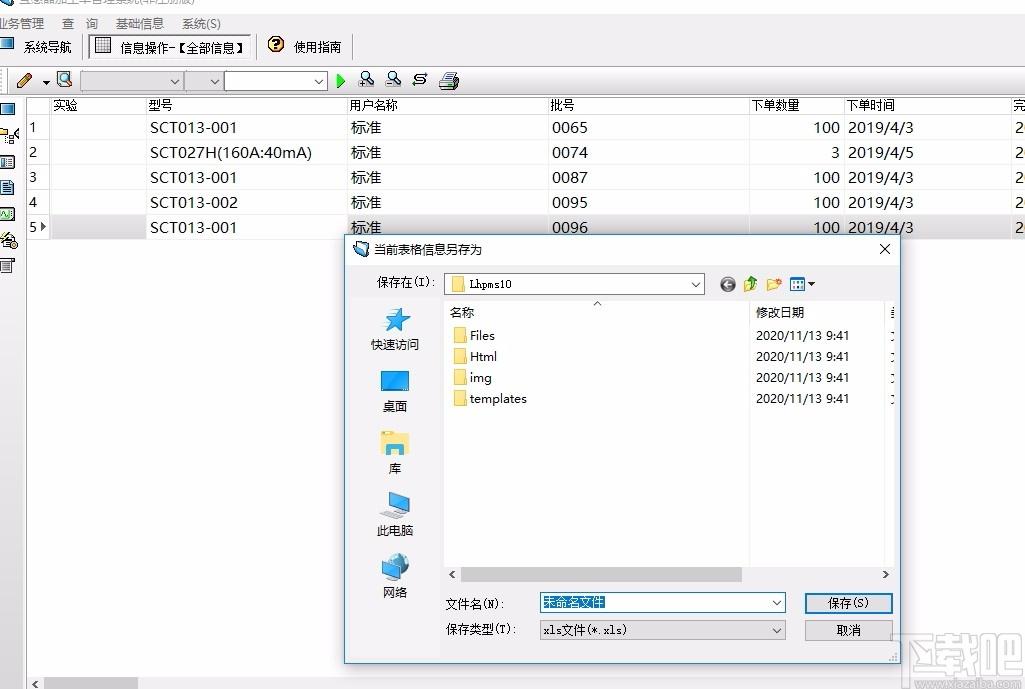This screenshot has height=689, width=1025.
Task: Click the horizontal scrollbar in file list
Action: pos(601,575)
